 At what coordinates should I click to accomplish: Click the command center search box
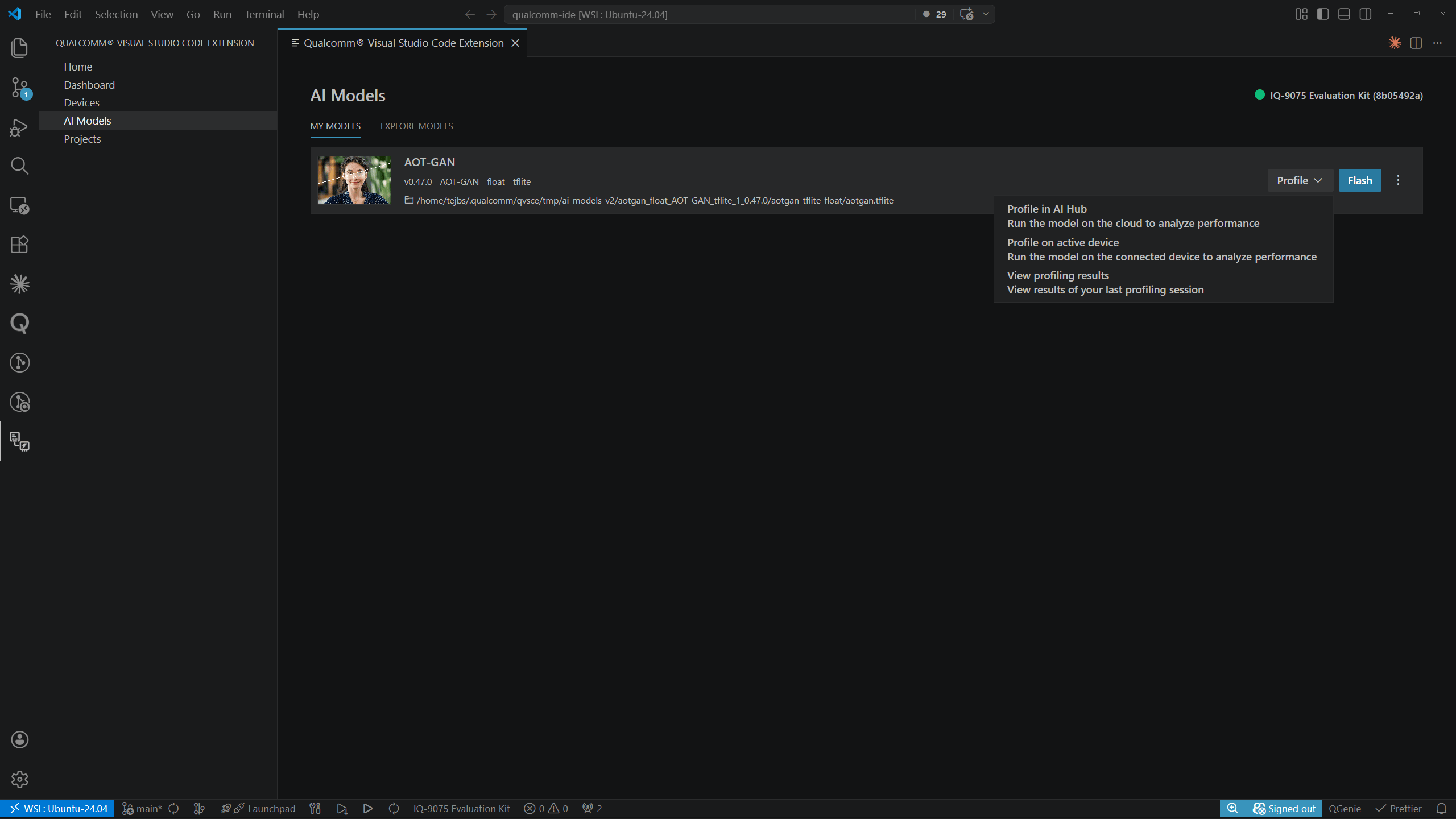pyautogui.click(x=711, y=14)
